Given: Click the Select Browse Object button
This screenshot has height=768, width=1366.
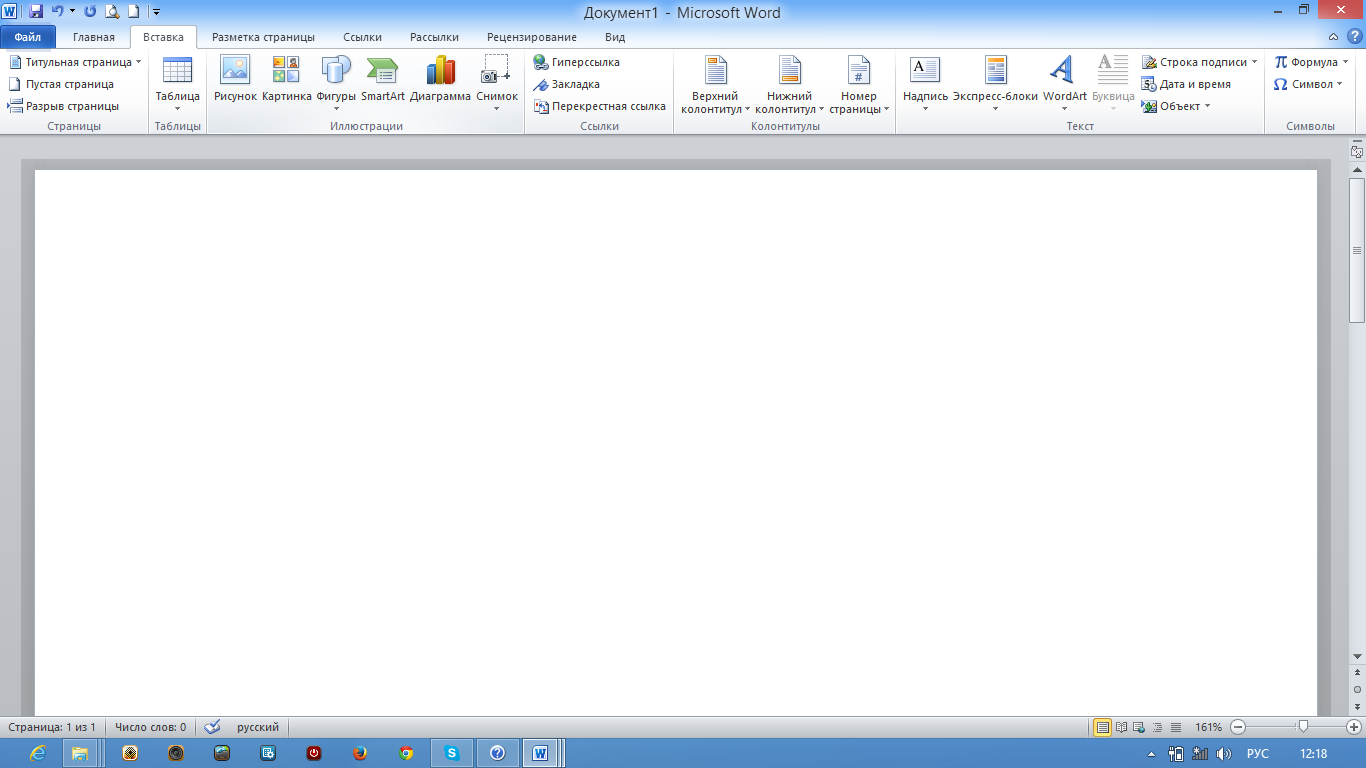Looking at the screenshot, I should (x=1357, y=689).
